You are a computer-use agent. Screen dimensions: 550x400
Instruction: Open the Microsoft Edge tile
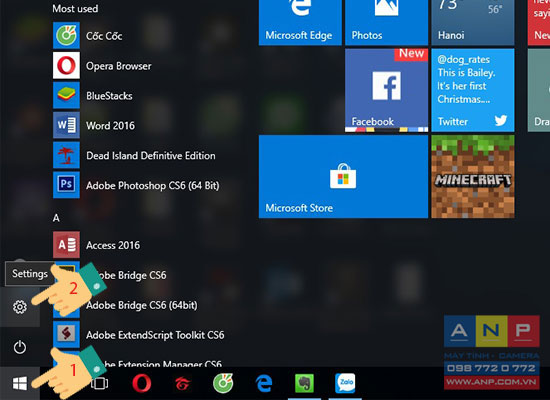pyautogui.click(x=300, y=22)
